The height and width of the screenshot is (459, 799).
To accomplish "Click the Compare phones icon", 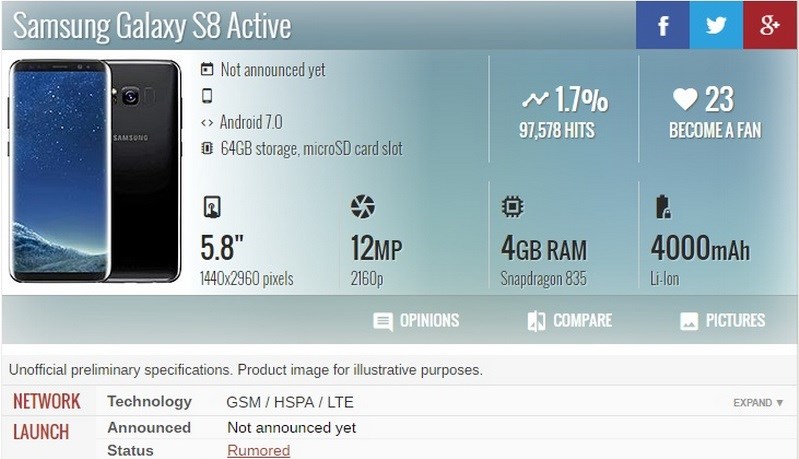I will [535, 321].
